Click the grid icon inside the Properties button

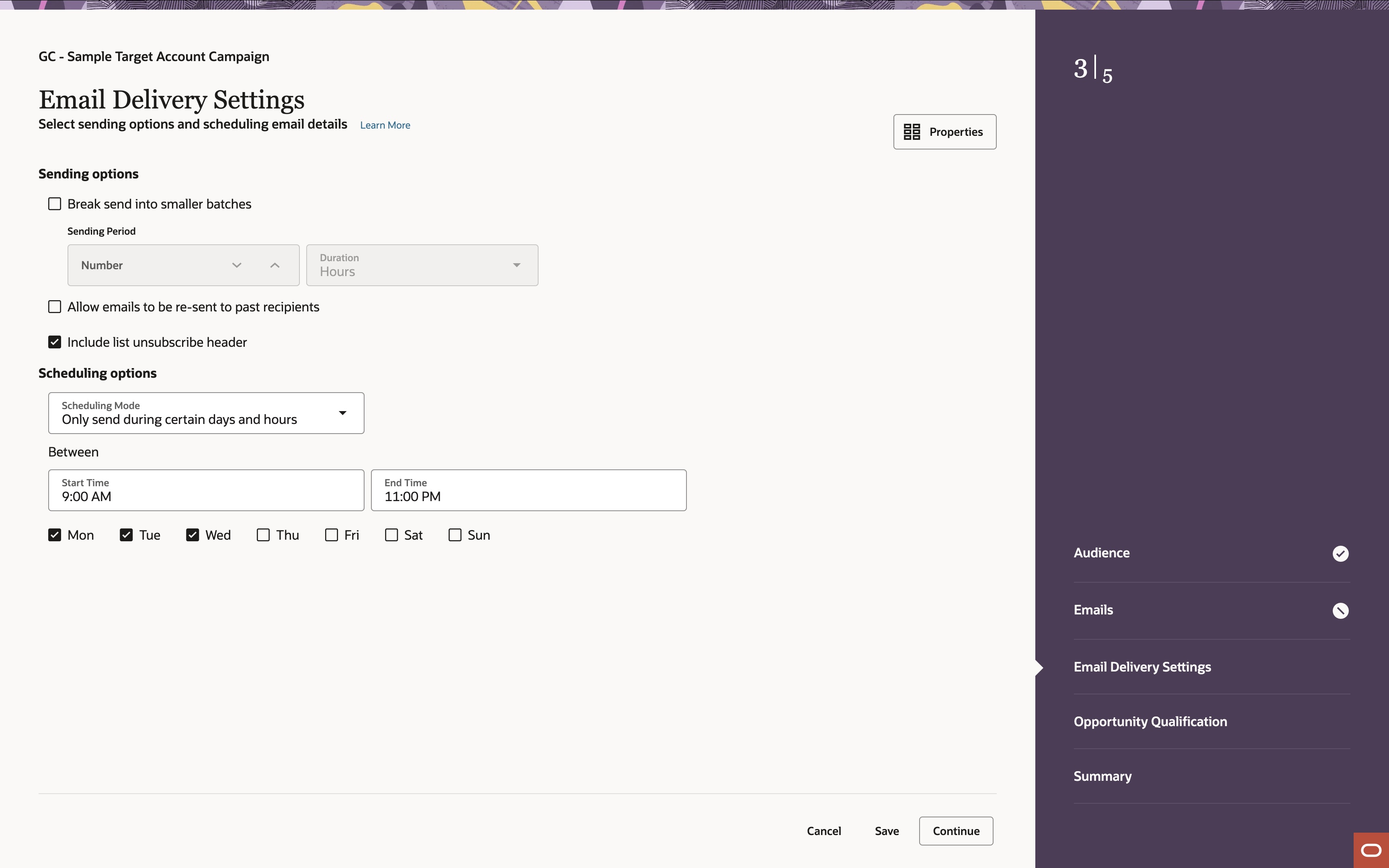tap(912, 131)
